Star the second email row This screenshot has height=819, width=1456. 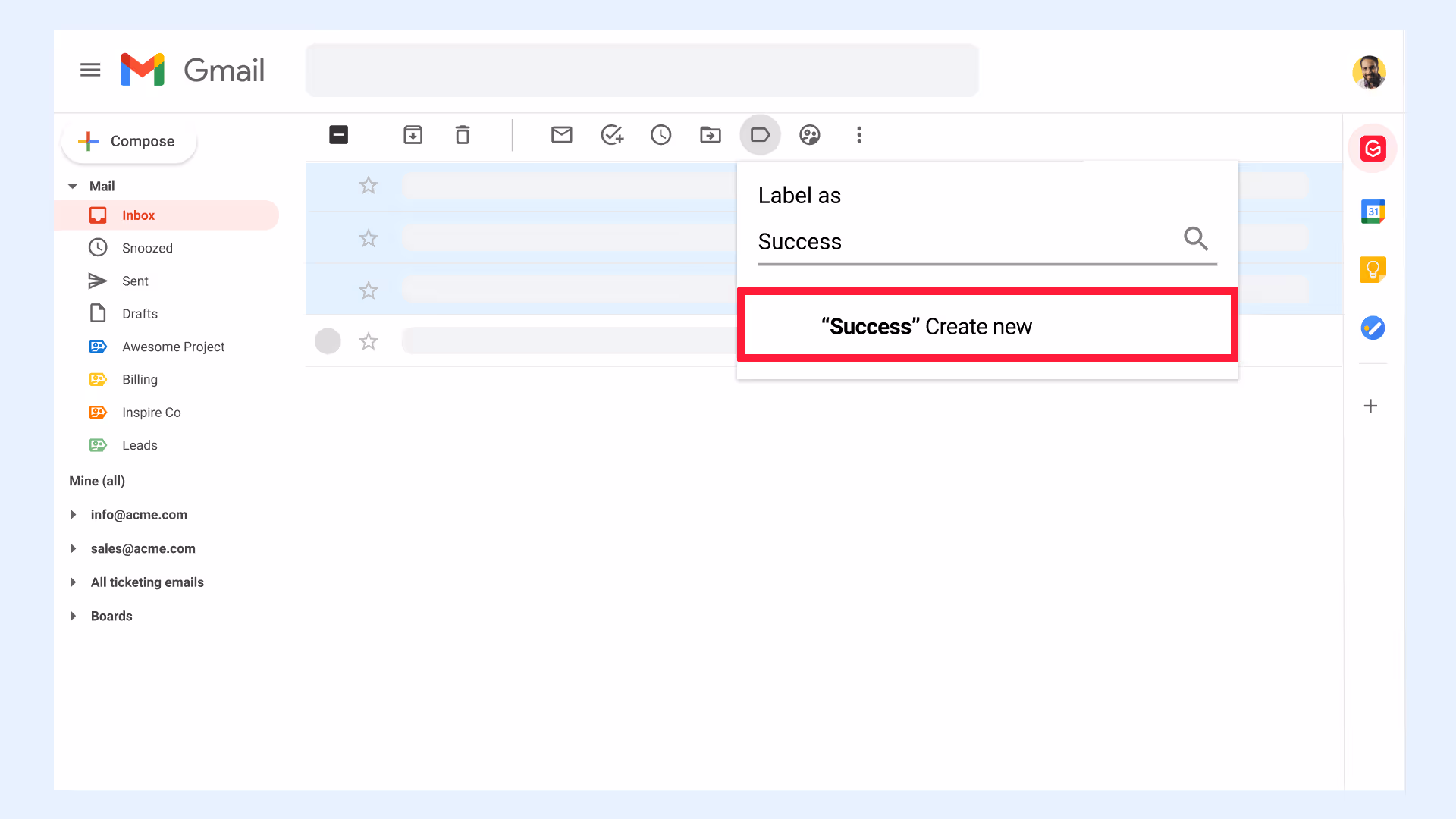coord(369,238)
